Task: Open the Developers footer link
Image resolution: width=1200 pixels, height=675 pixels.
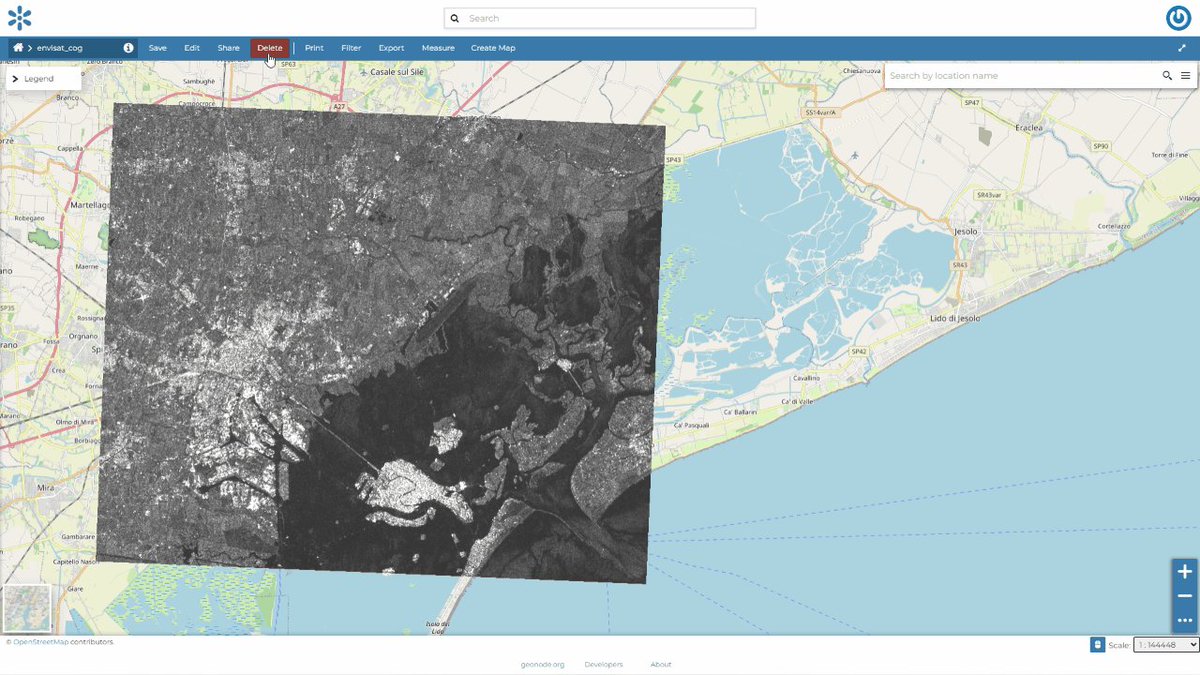Action: (604, 665)
